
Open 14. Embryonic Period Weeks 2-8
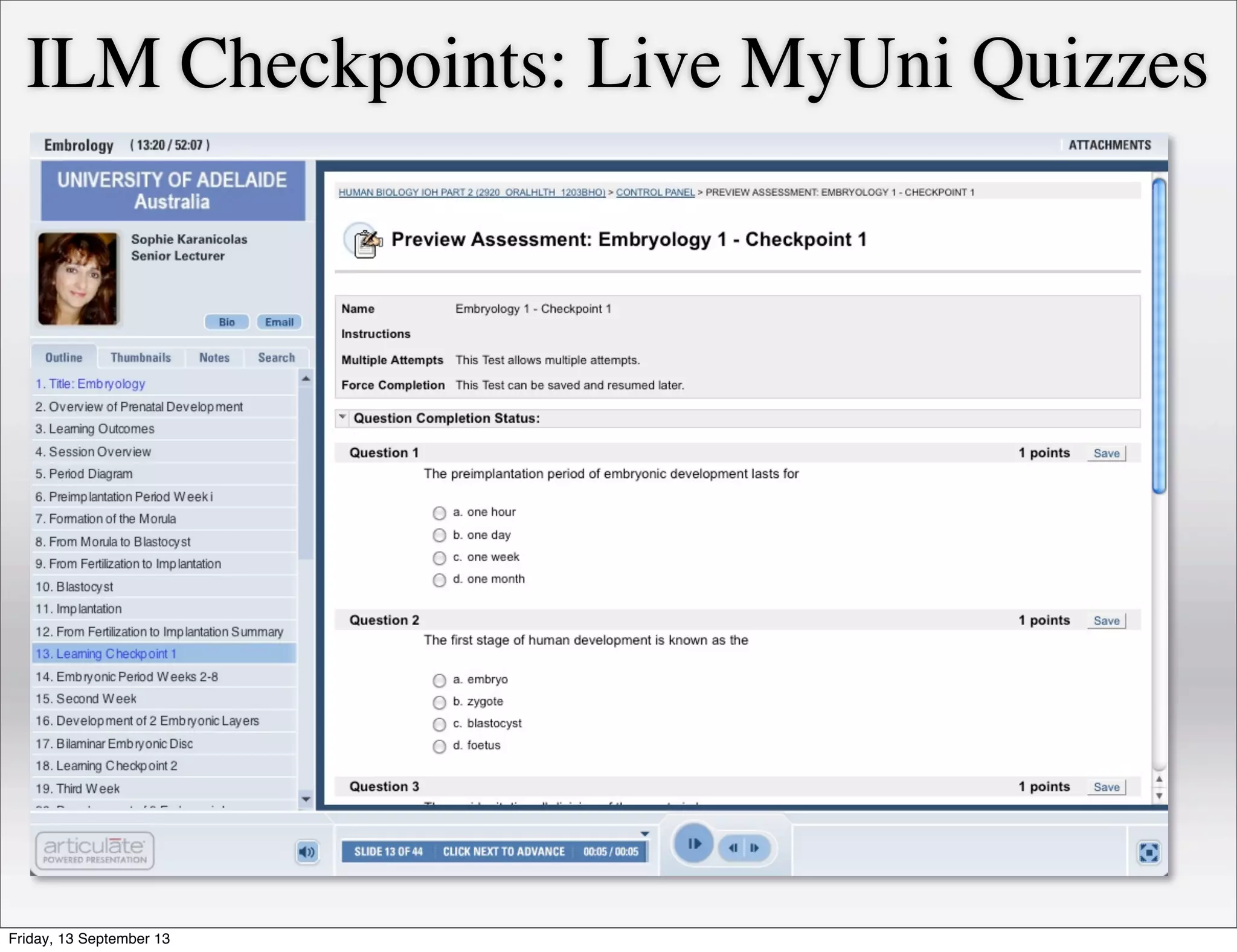[164, 677]
